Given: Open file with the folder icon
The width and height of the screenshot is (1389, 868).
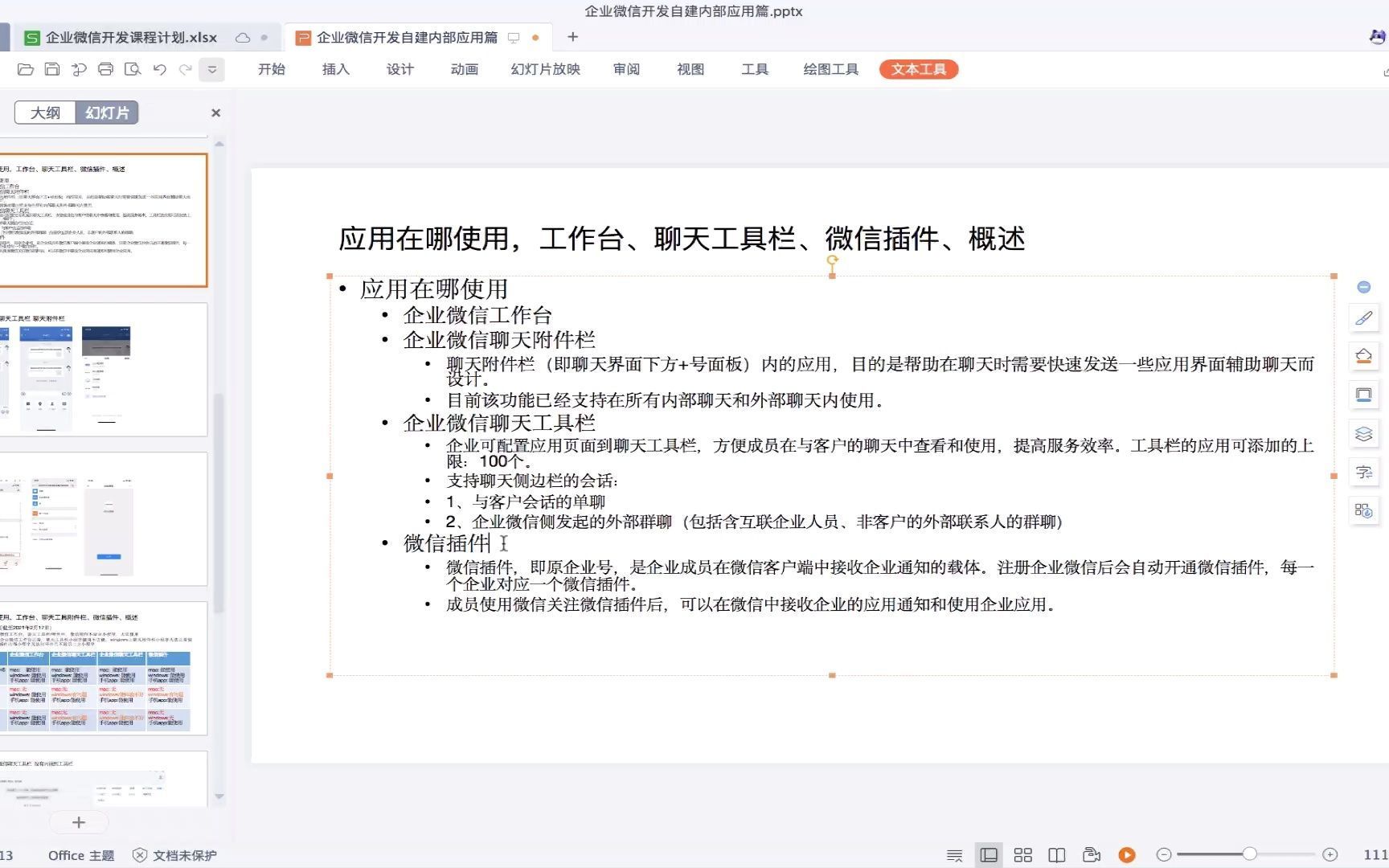Looking at the screenshot, I should 25,69.
